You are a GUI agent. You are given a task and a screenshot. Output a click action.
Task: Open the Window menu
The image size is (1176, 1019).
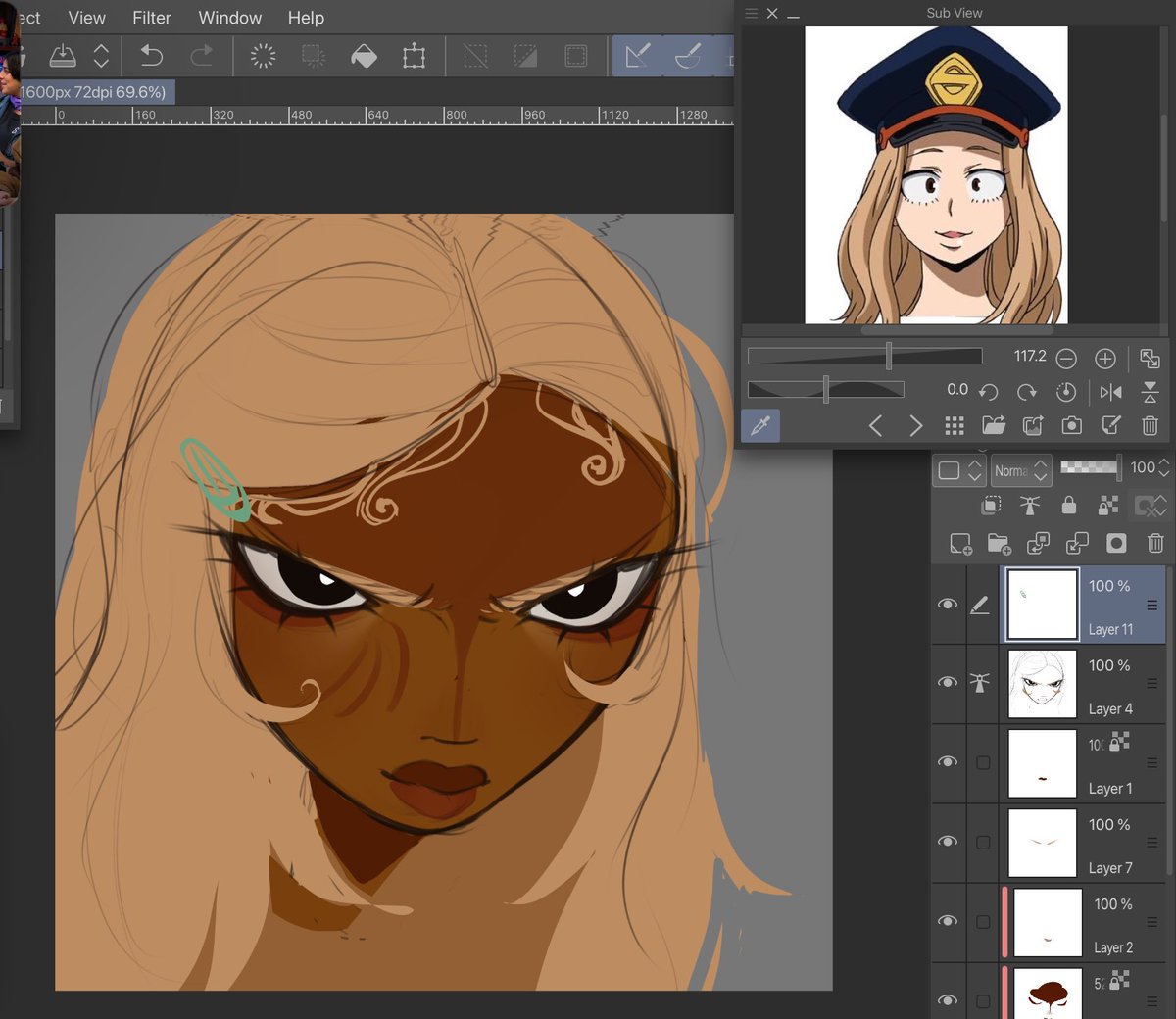pyautogui.click(x=229, y=18)
